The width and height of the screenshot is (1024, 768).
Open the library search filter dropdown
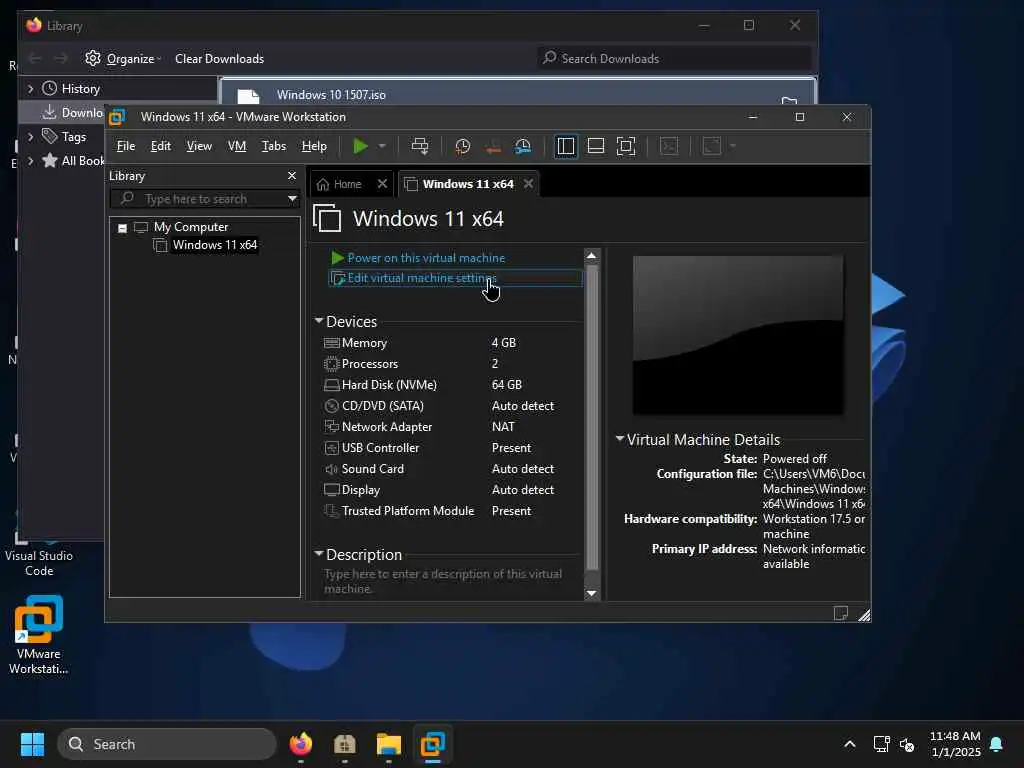coord(292,199)
